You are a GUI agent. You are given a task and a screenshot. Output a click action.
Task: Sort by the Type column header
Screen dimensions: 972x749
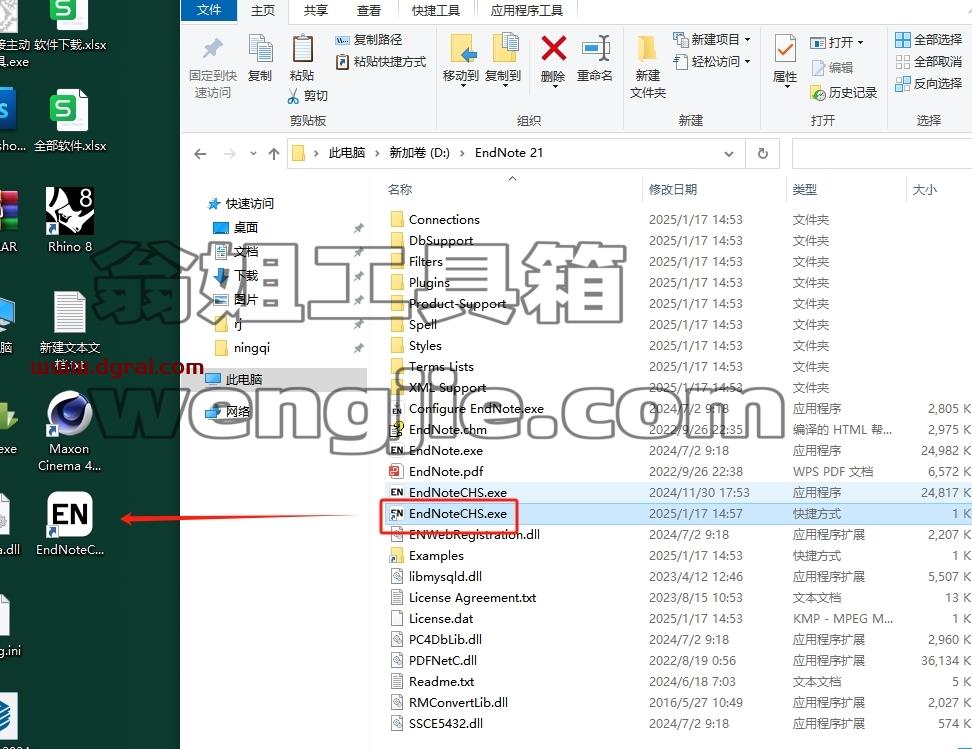(x=805, y=189)
